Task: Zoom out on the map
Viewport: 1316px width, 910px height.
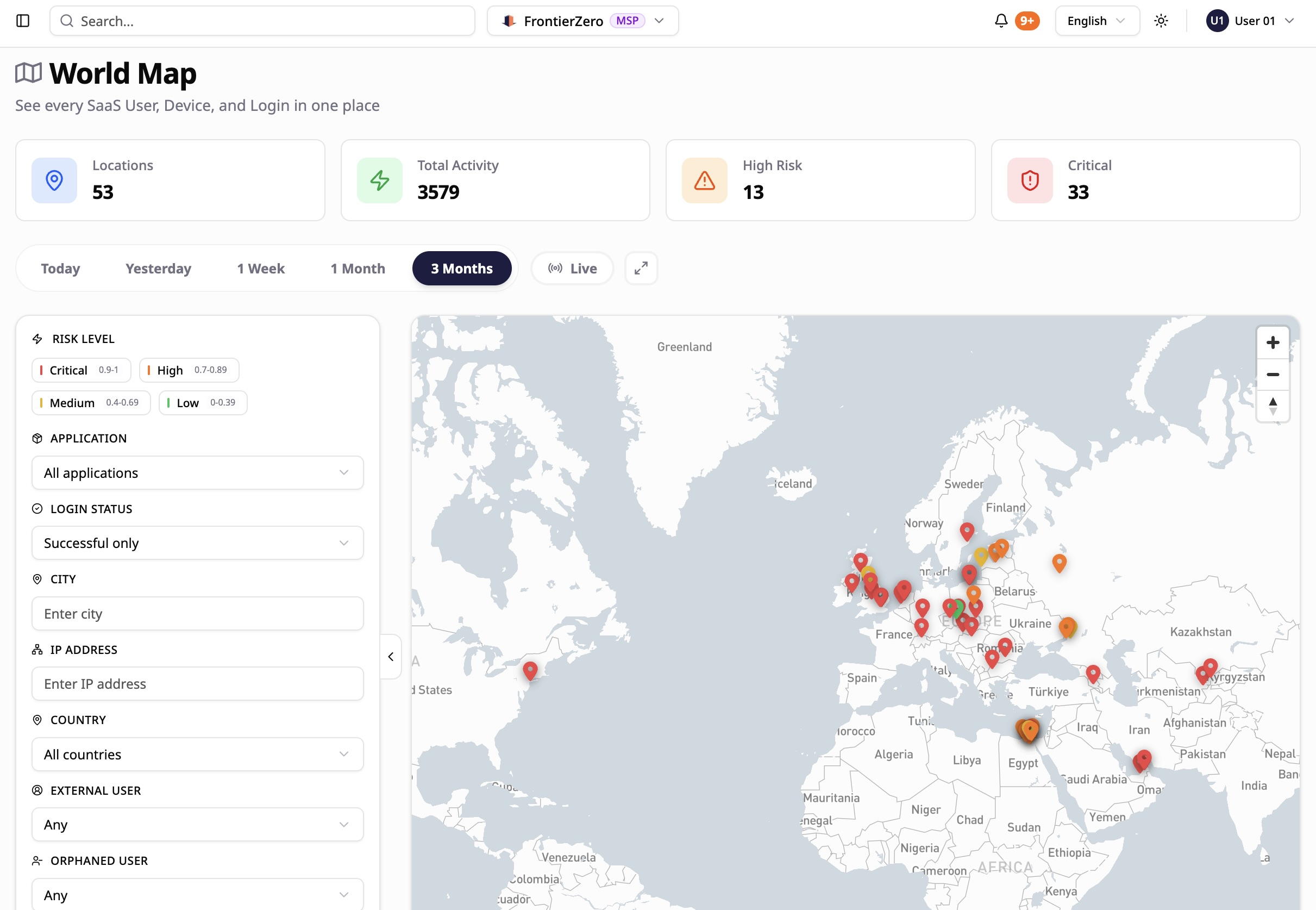Action: (1272, 375)
